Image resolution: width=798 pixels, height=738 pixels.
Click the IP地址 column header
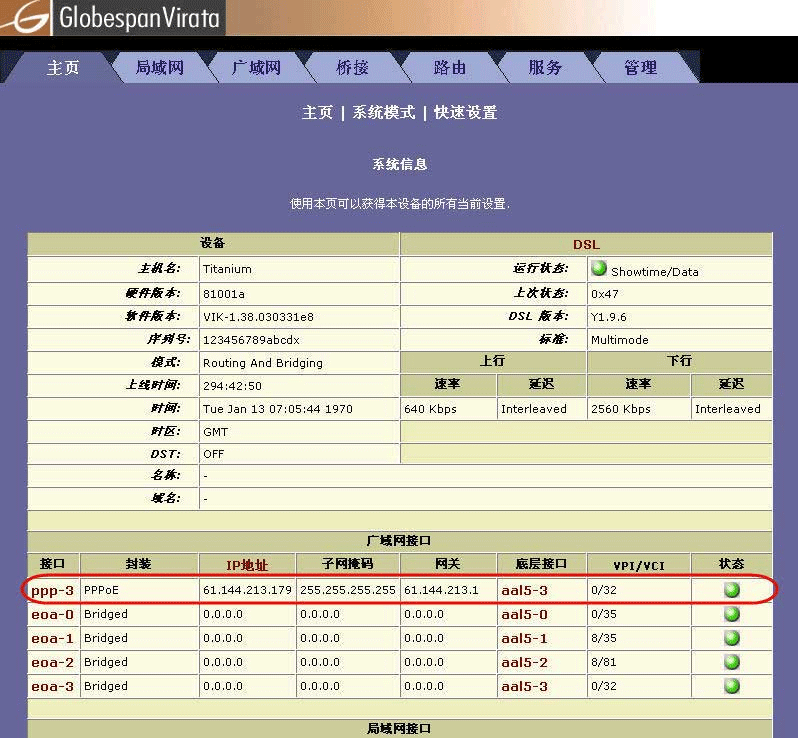tap(247, 565)
